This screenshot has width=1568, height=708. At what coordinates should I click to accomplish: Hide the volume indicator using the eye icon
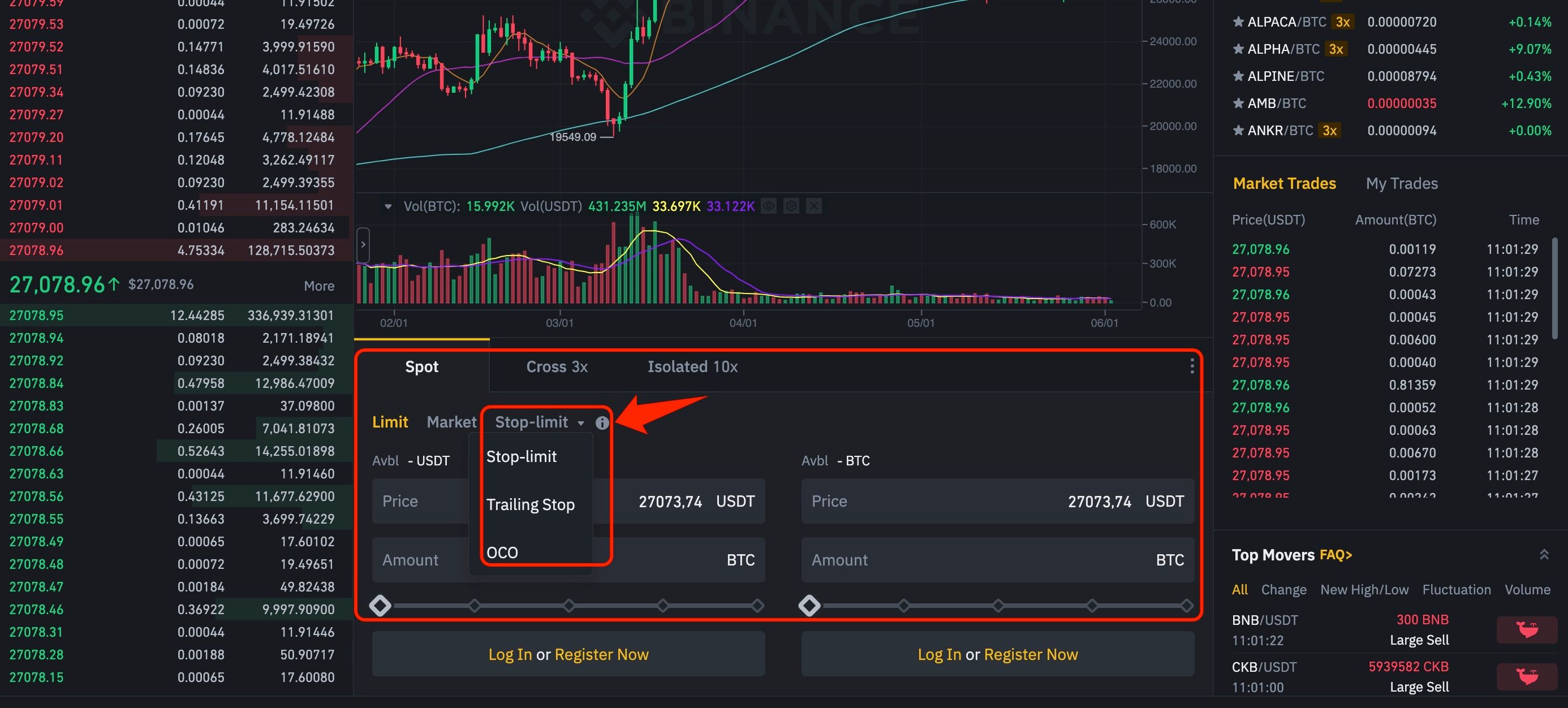(x=769, y=206)
